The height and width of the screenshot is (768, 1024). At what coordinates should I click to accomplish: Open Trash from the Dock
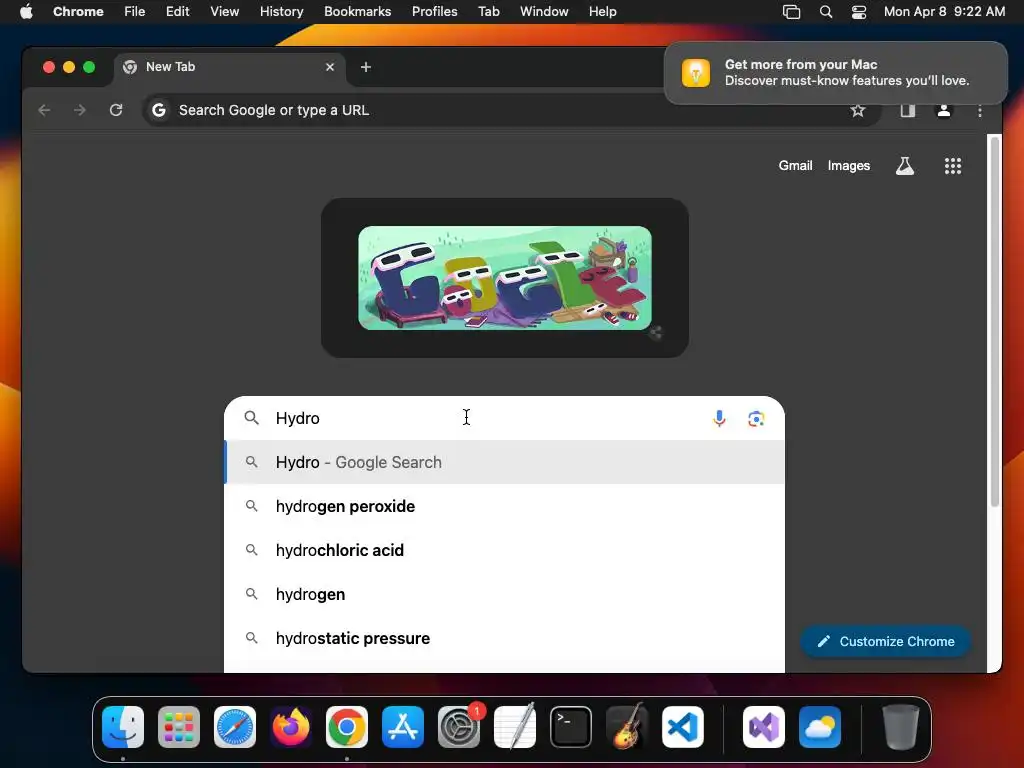coord(901,727)
